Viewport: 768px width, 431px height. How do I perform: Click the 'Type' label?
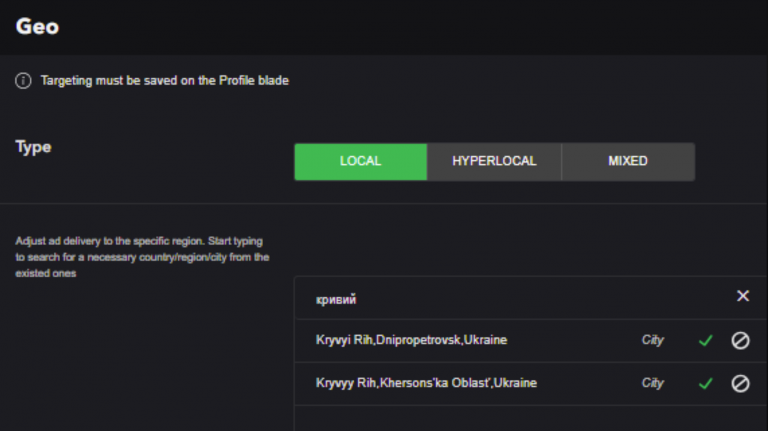coord(33,147)
